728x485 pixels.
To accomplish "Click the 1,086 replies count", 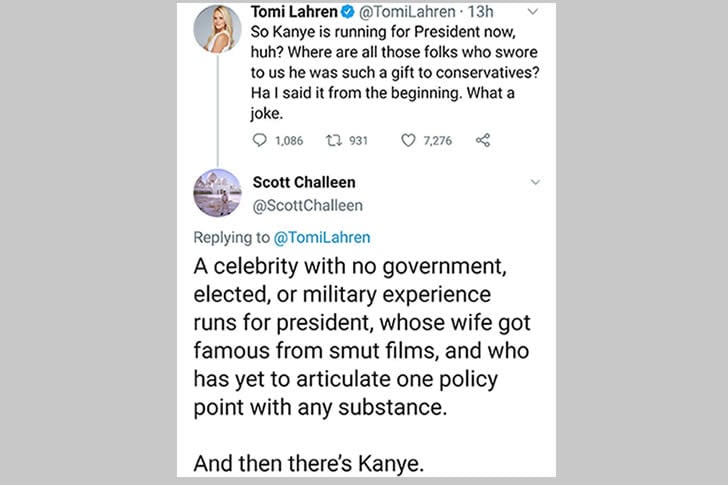I will click(288, 141).
